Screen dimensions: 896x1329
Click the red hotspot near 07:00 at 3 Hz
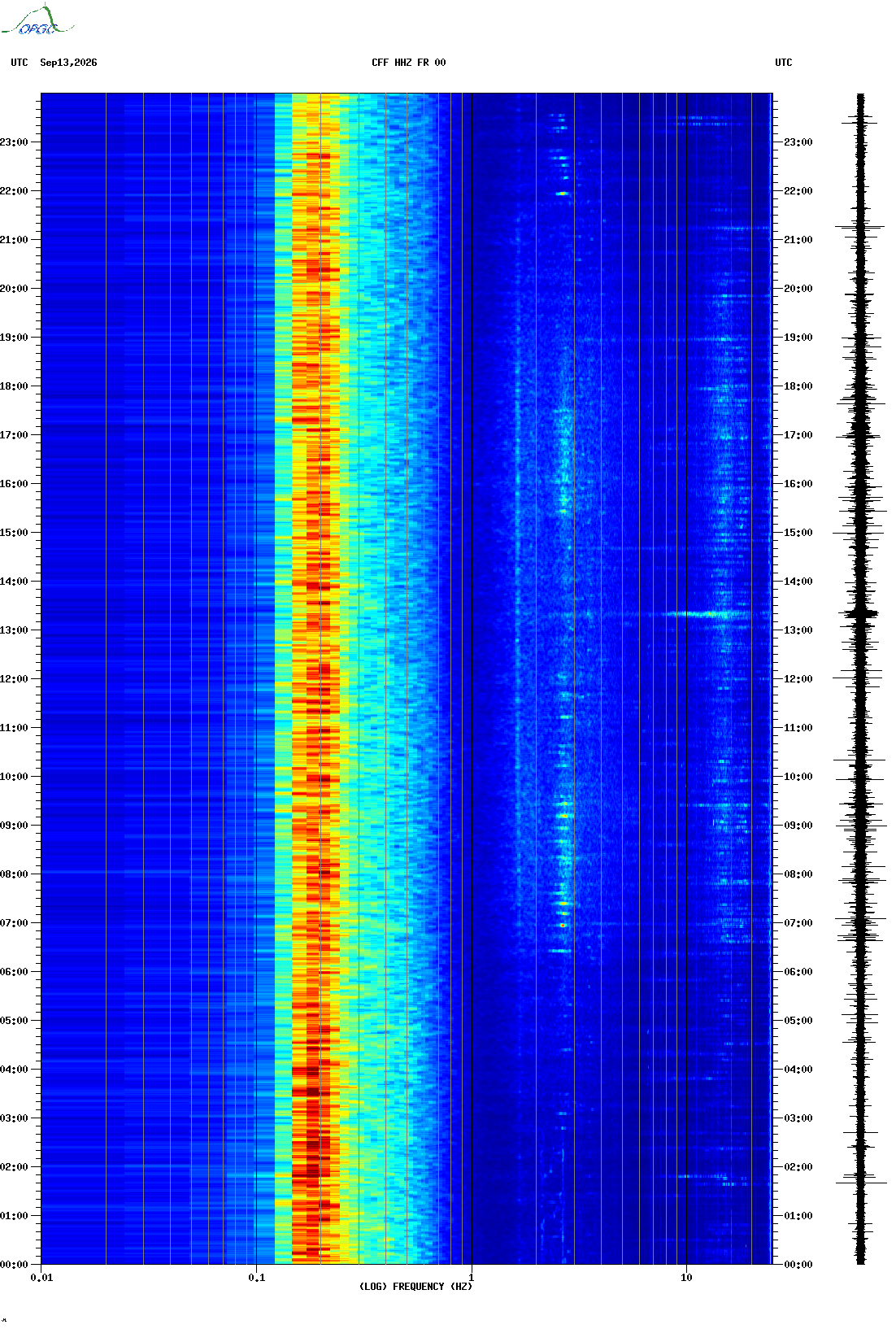pyautogui.click(x=563, y=925)
